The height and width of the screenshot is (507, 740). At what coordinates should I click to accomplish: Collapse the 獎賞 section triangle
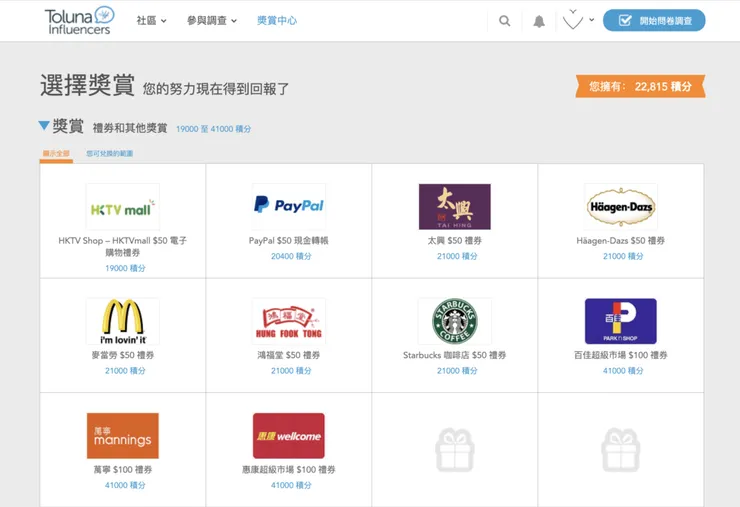tap(44, 126)
